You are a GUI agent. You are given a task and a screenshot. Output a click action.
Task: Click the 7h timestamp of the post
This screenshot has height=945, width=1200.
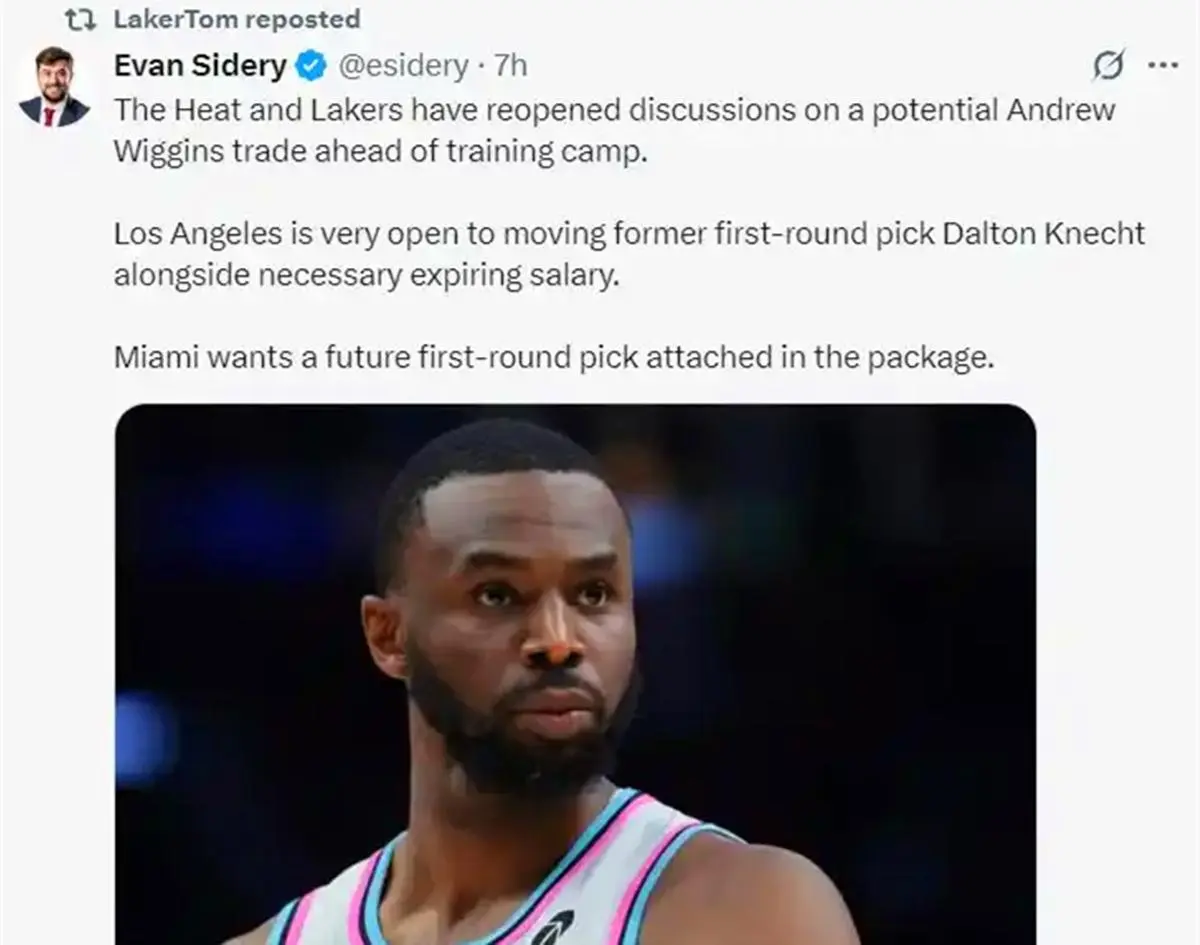[511, 67]
